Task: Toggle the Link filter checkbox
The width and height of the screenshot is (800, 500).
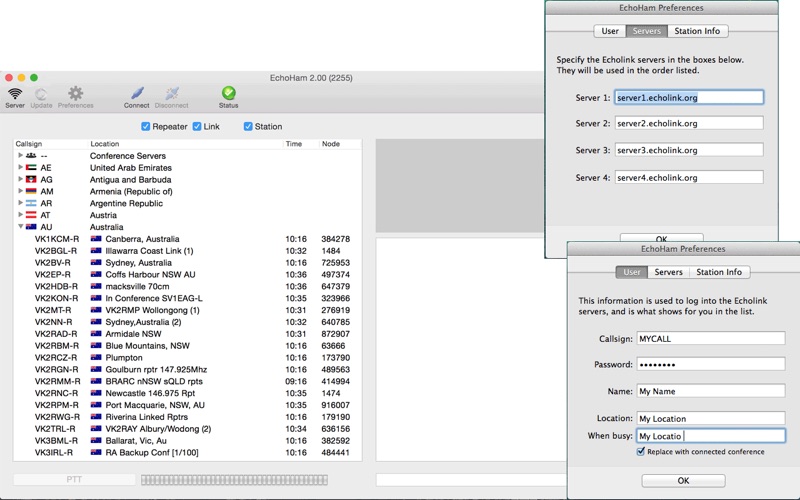Action: click(197, 127)
